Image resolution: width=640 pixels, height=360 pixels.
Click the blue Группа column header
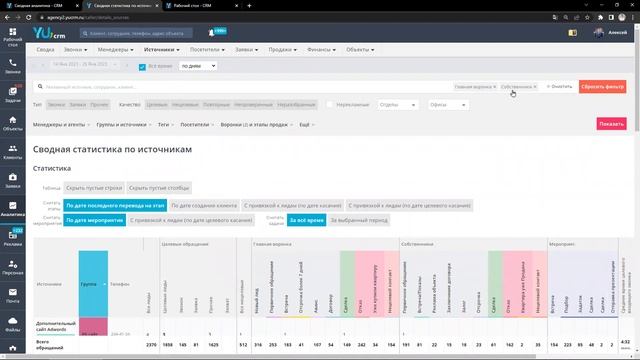coord(93,284)
